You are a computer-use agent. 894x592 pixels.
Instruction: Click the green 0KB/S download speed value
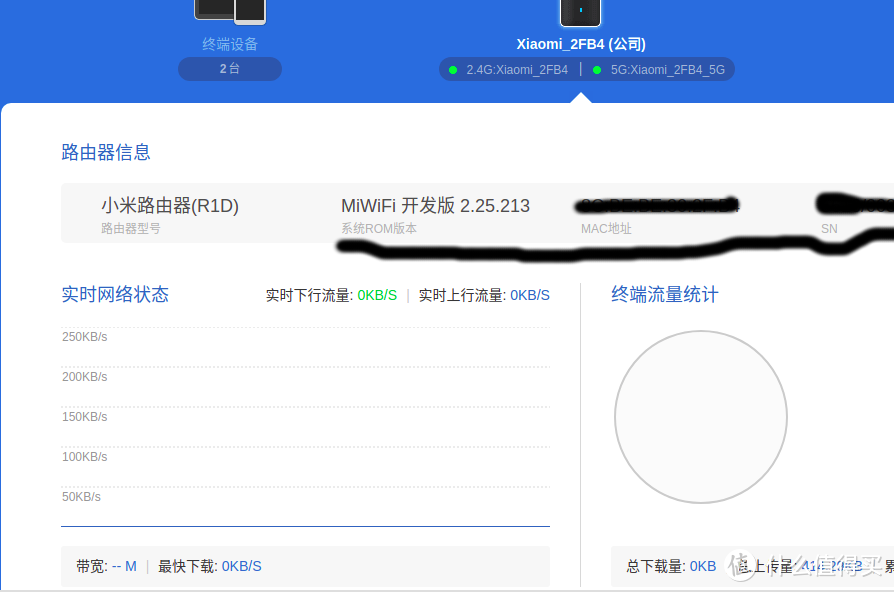click(377, 295)
